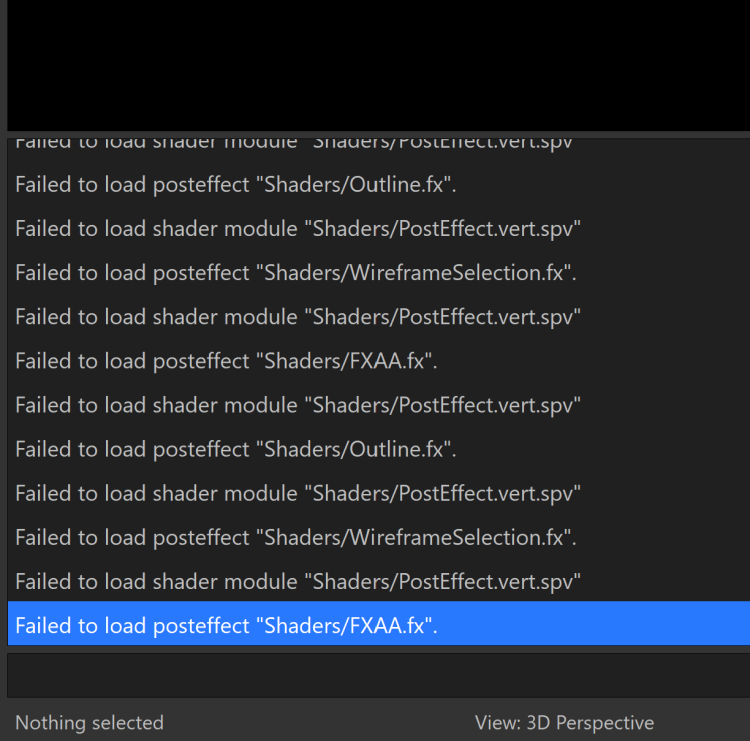Click the divider between log list and input field
Image resolution: width=750 pixels, height=741 pixels.
click(378, 649)
